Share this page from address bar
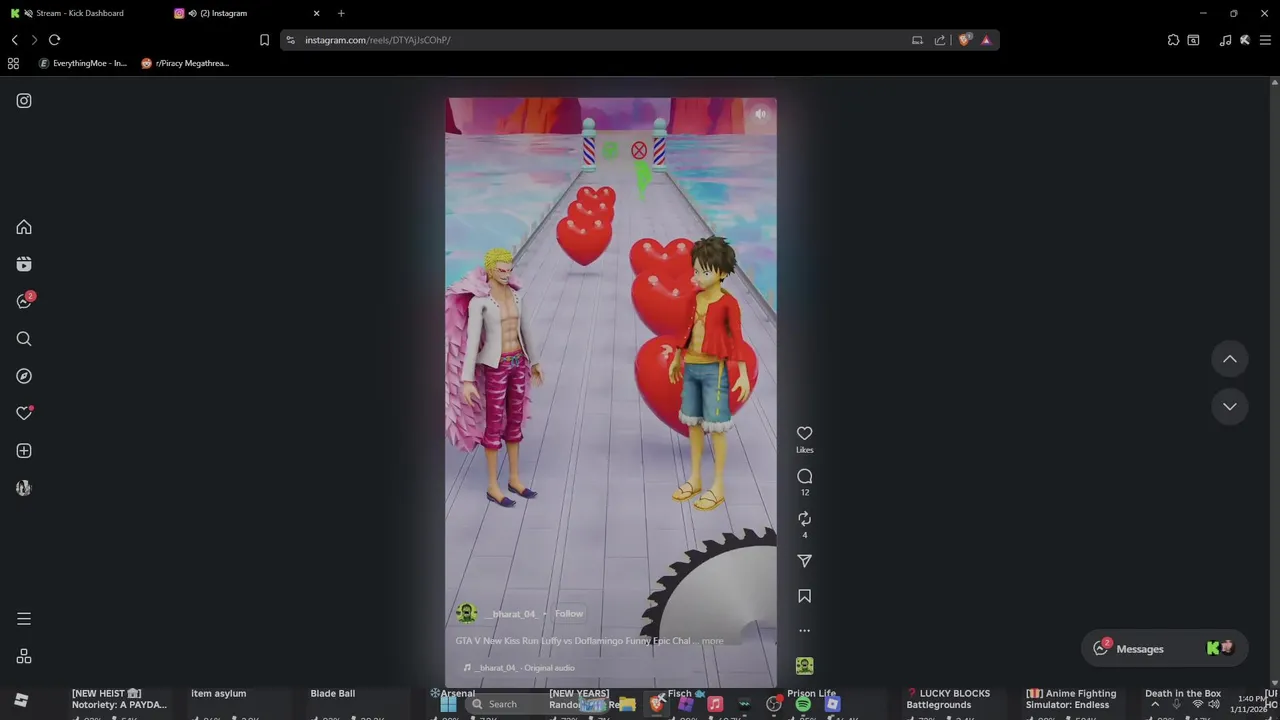Viewport: 1280px width, 720px height. [x=940, y=40]
